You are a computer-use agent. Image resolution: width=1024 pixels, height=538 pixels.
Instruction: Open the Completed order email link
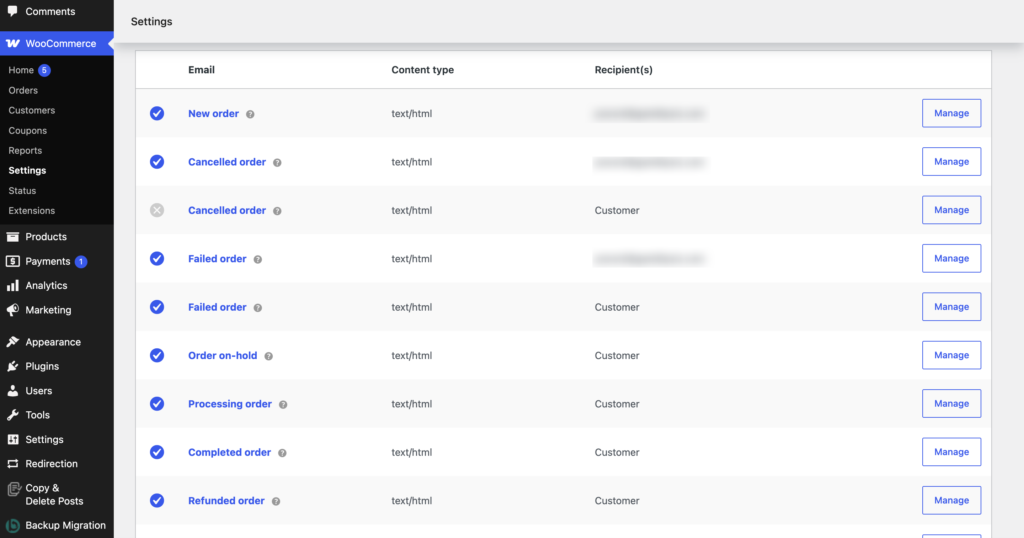(229, 452)
